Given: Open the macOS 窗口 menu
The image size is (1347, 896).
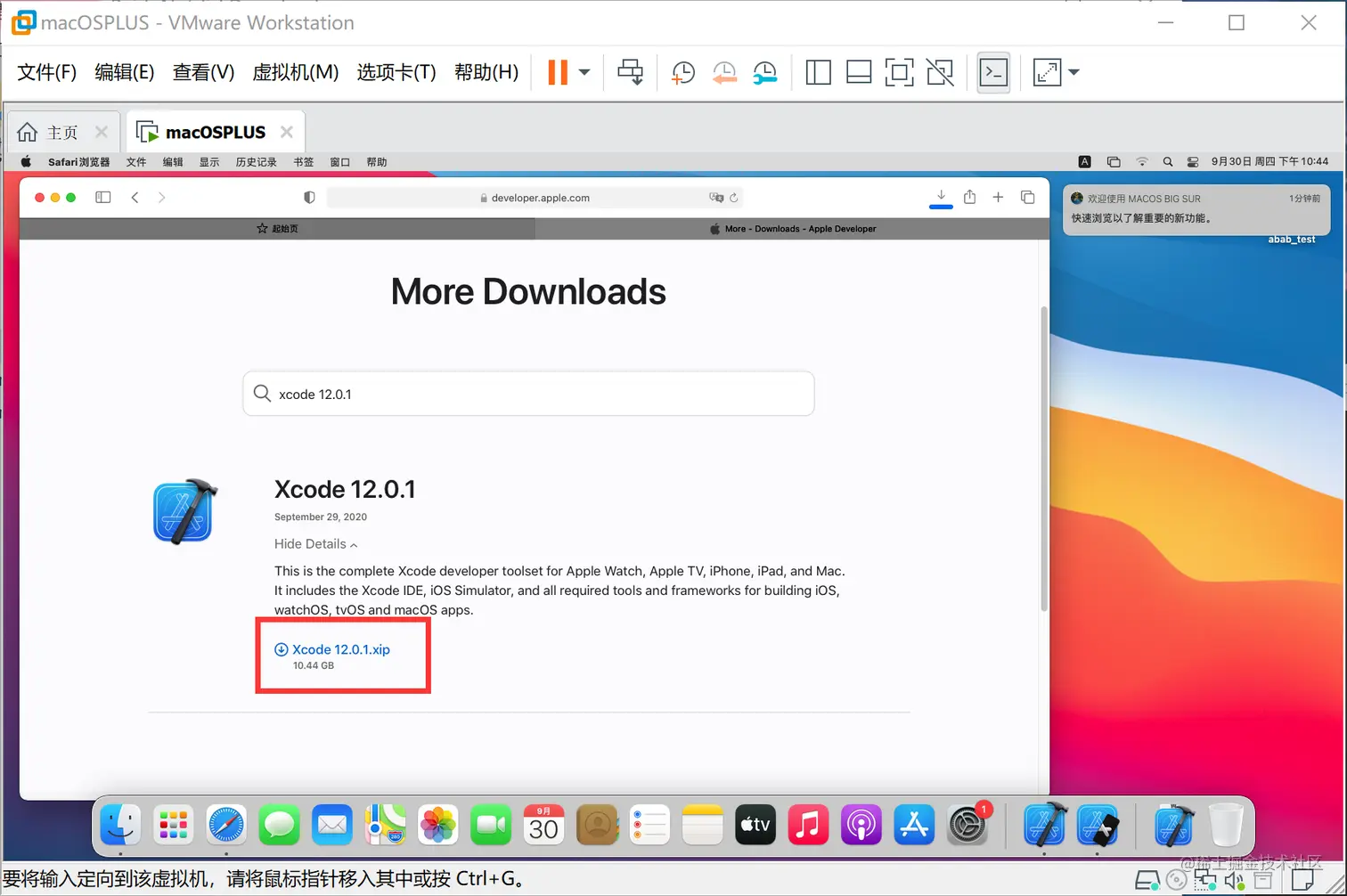Looking at the screenshot, I should point(340,162).
